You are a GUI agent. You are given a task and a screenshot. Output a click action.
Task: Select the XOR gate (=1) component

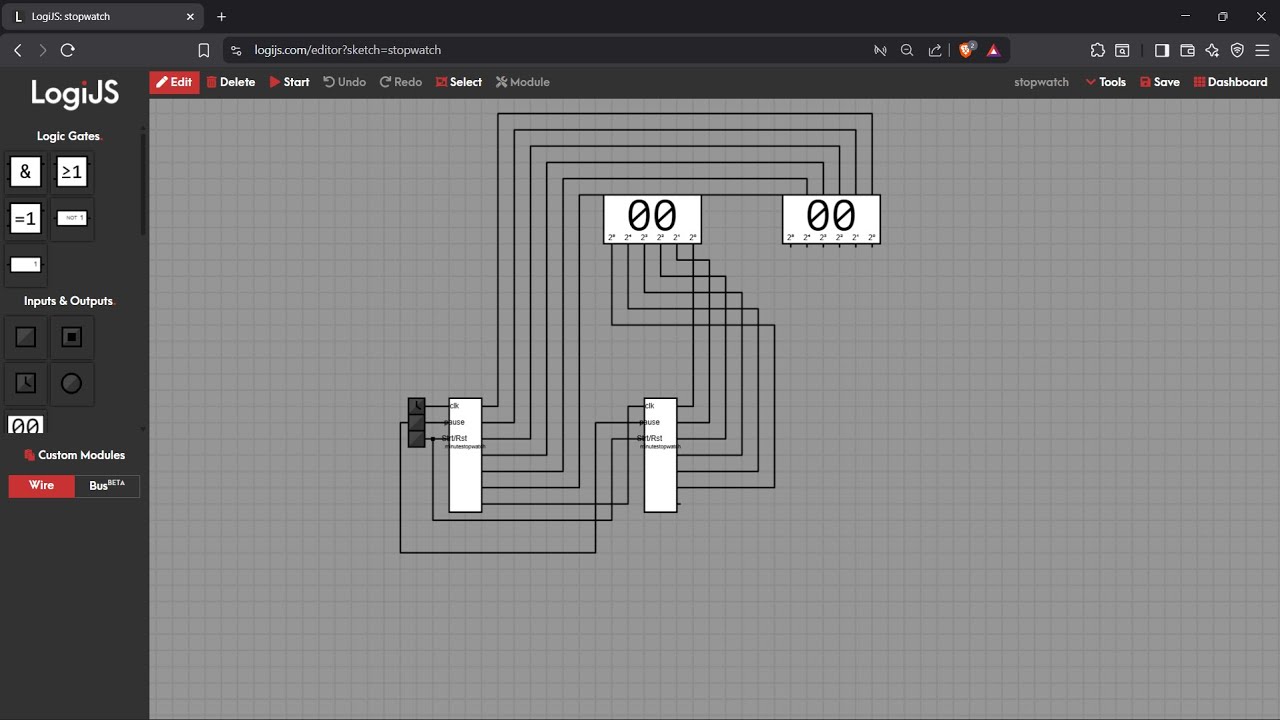(25, 218)
